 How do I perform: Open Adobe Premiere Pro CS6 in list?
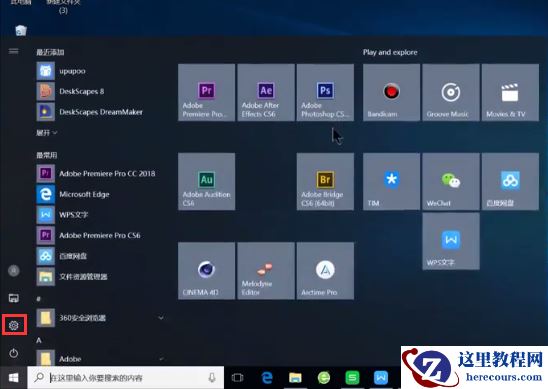point(100,235)
